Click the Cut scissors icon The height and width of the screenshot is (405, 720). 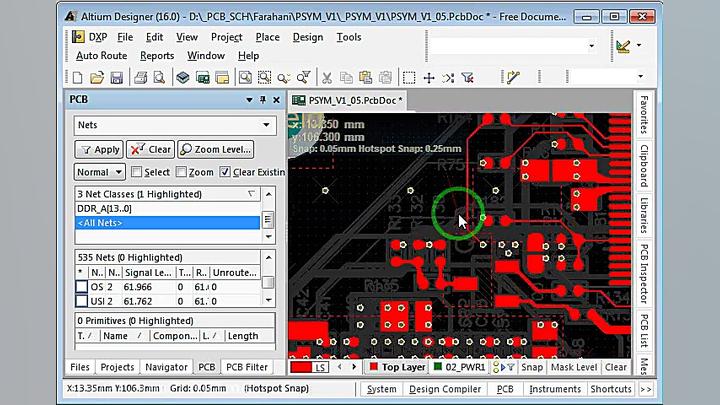point(326,78)
